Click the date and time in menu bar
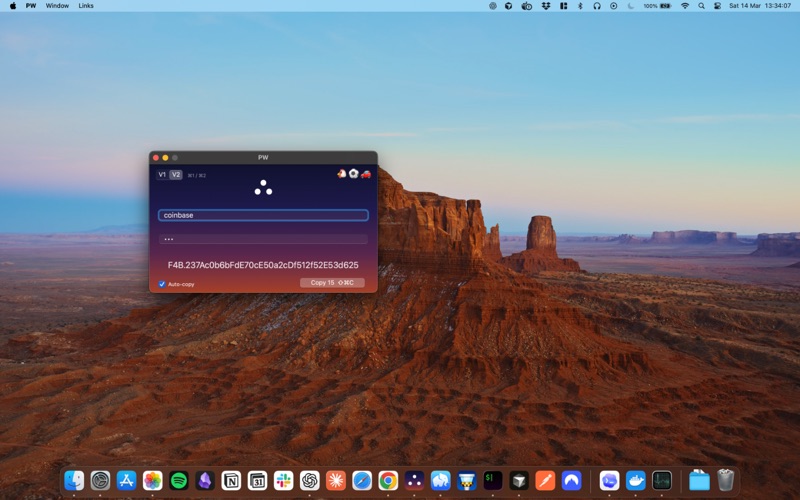 click(760, 6)
